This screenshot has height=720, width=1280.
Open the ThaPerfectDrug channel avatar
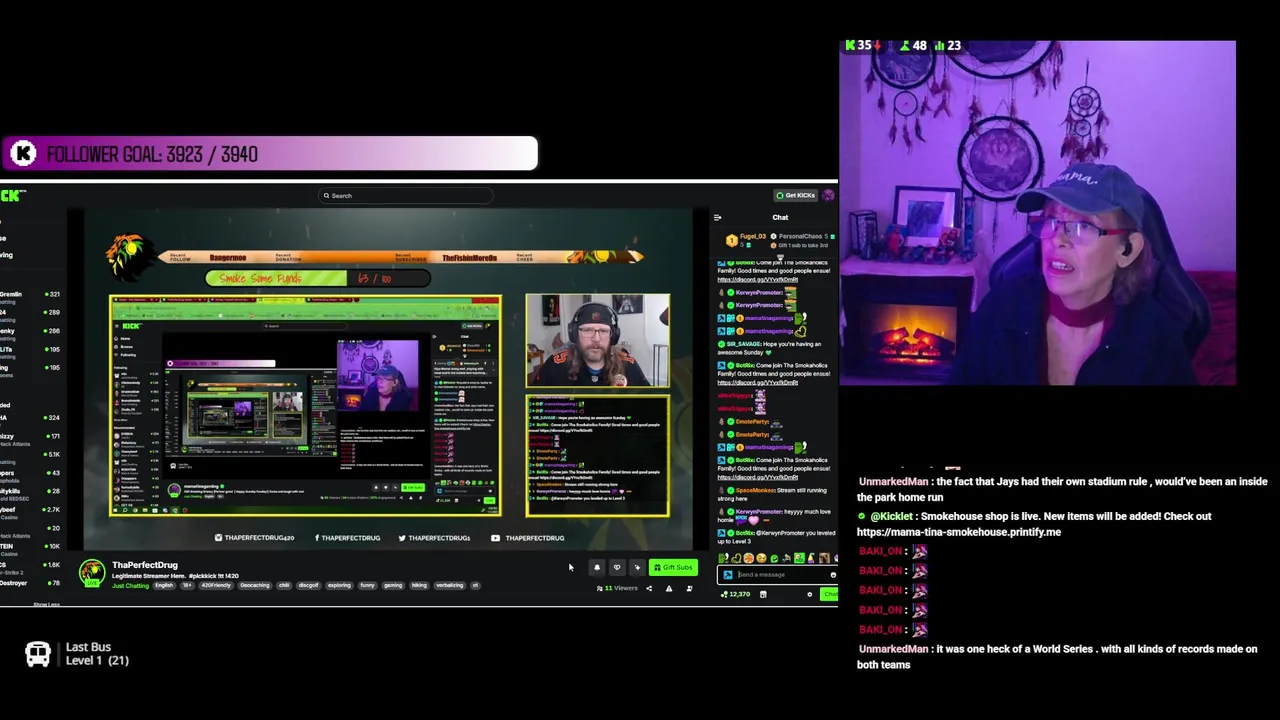92,573
